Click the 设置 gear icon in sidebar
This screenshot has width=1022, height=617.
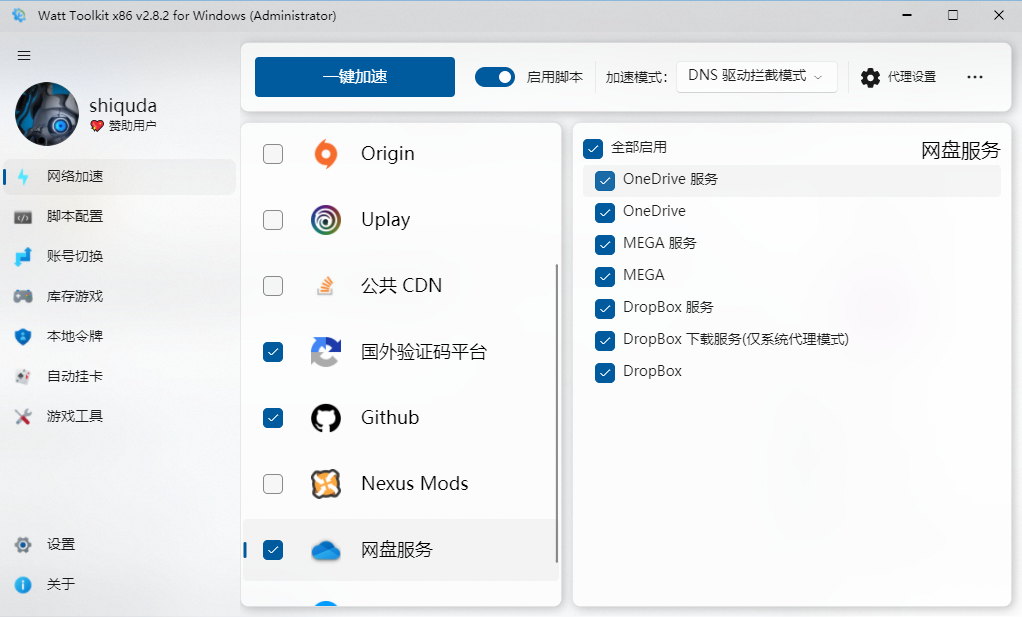(x=23, y=545)
